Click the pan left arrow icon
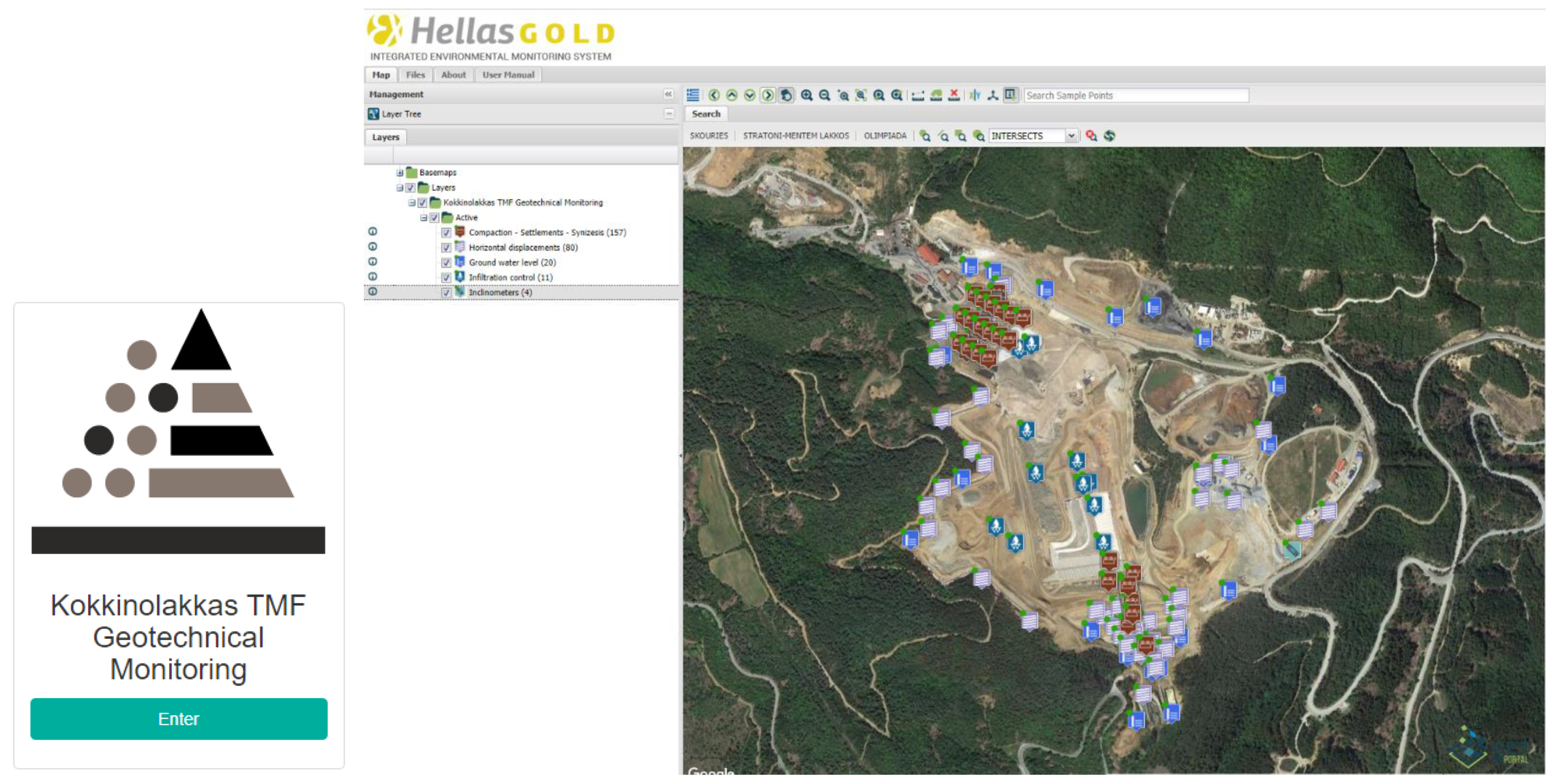The height and width of the screenshot is (784, 1555). tap(714, 96)
